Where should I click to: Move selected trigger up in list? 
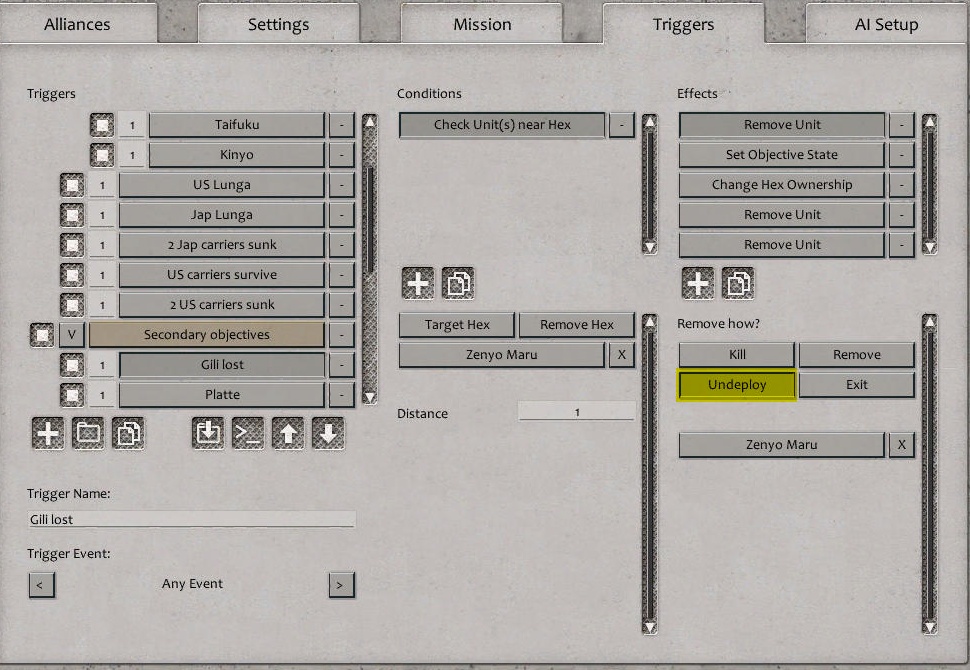(288, 433)
